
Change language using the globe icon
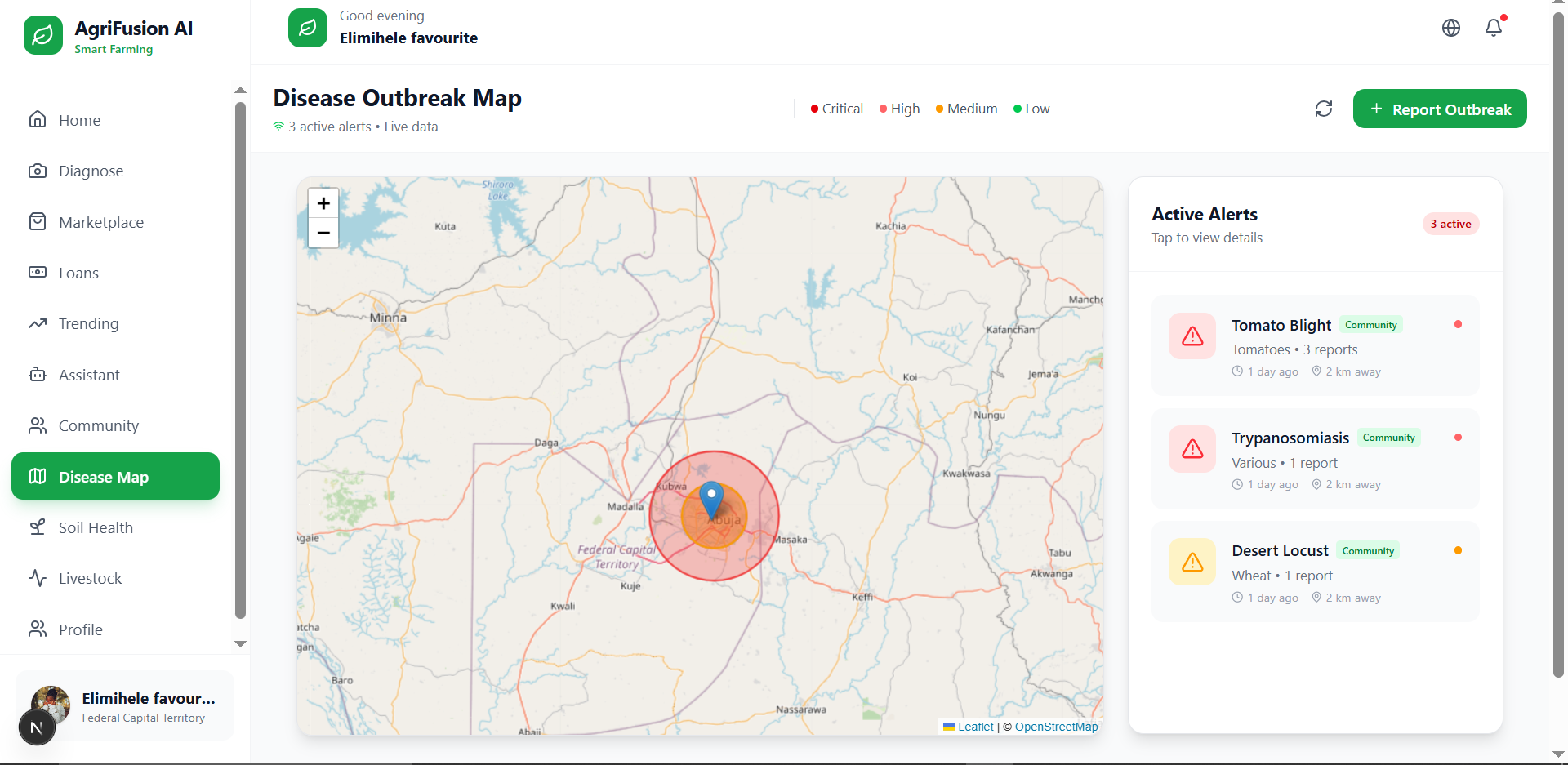coord(1451,27)
